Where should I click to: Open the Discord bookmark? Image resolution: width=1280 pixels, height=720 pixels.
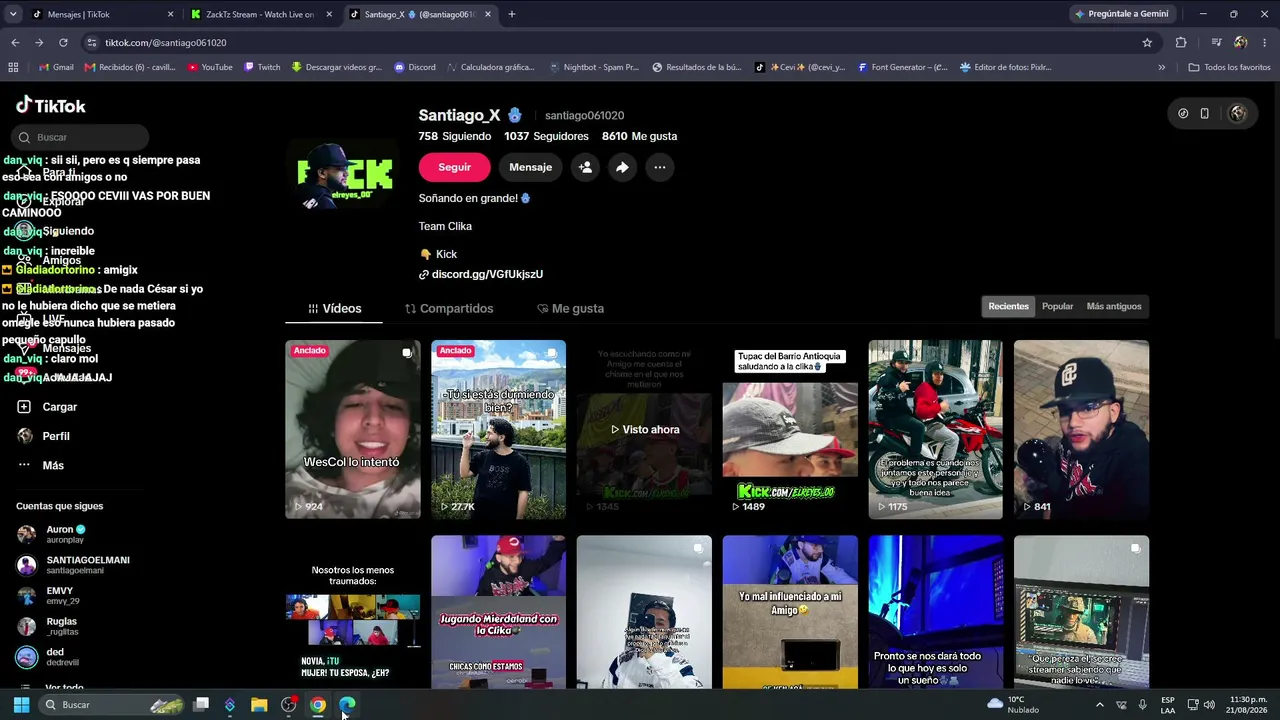(415, 67)
